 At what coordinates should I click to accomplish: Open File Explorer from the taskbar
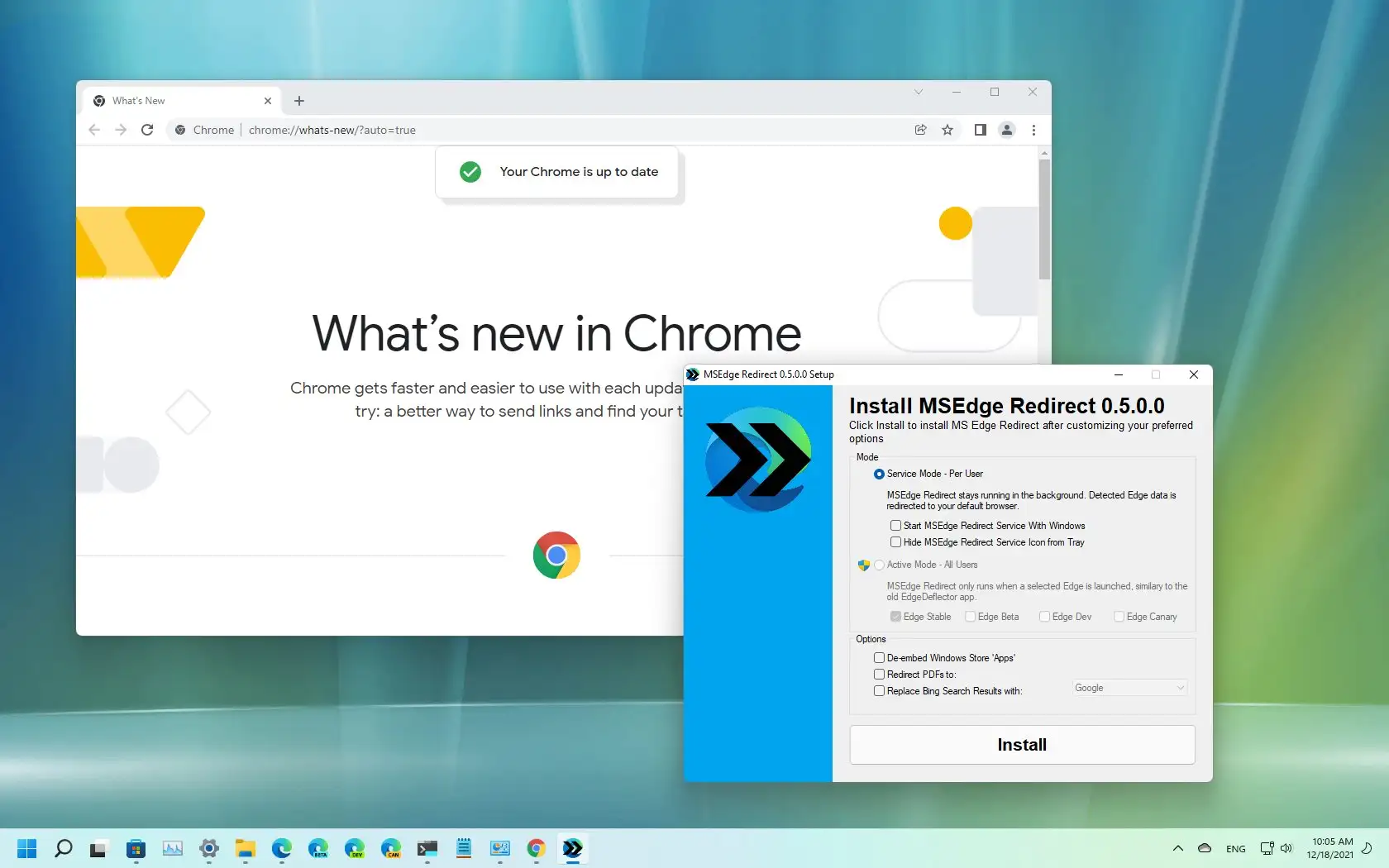click(x=245, y=848)
